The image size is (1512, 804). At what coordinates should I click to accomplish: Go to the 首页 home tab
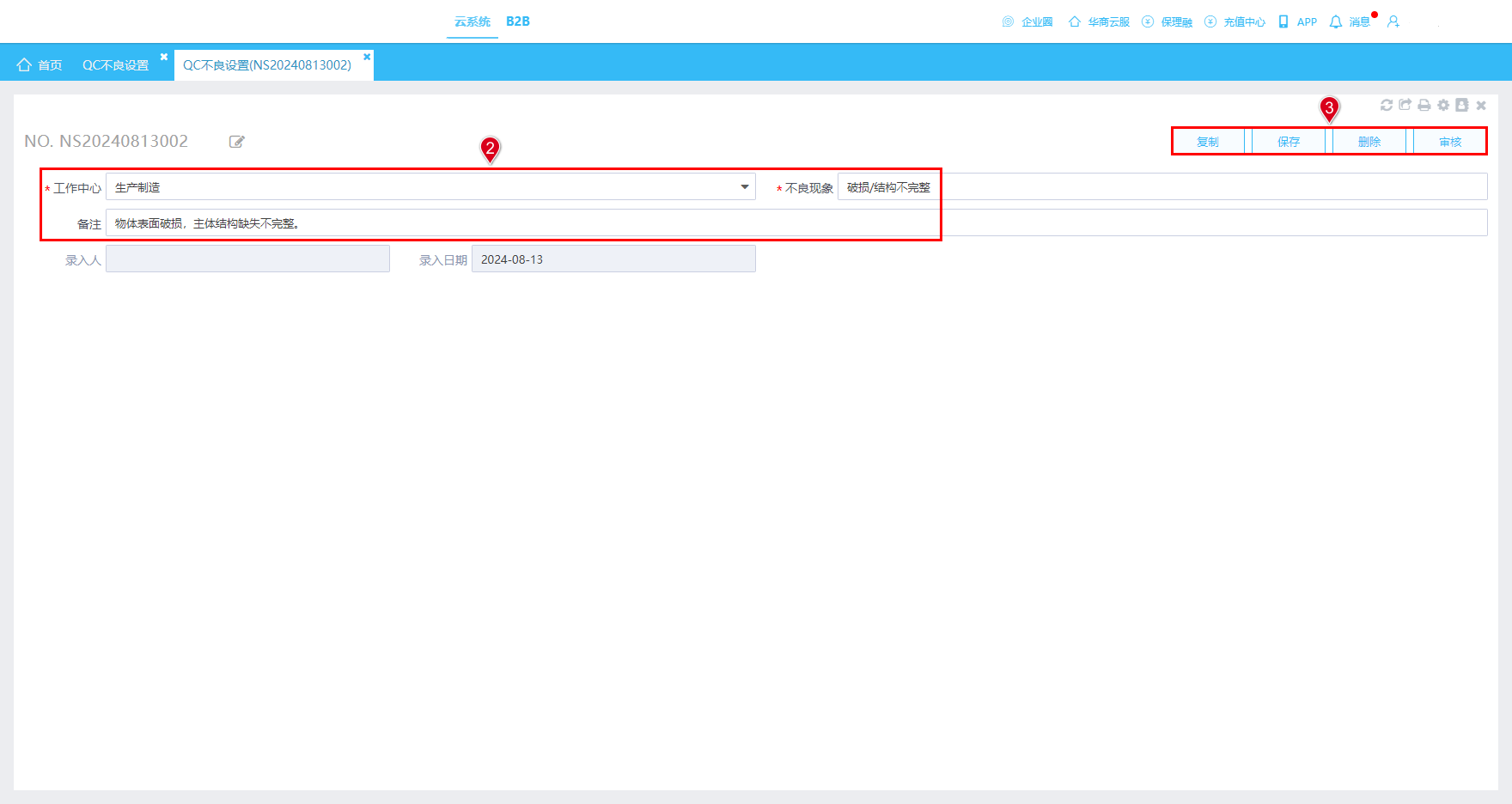tap(40, 65)
